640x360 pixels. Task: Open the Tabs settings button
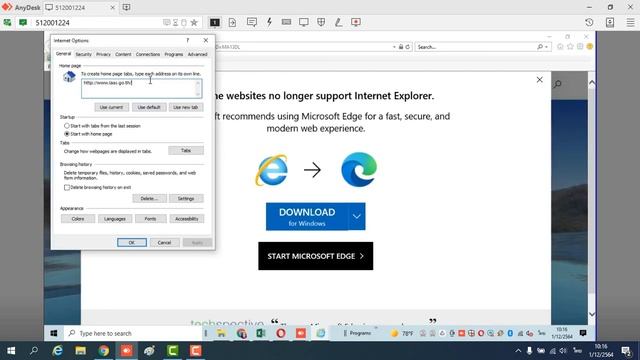(186, 151)
